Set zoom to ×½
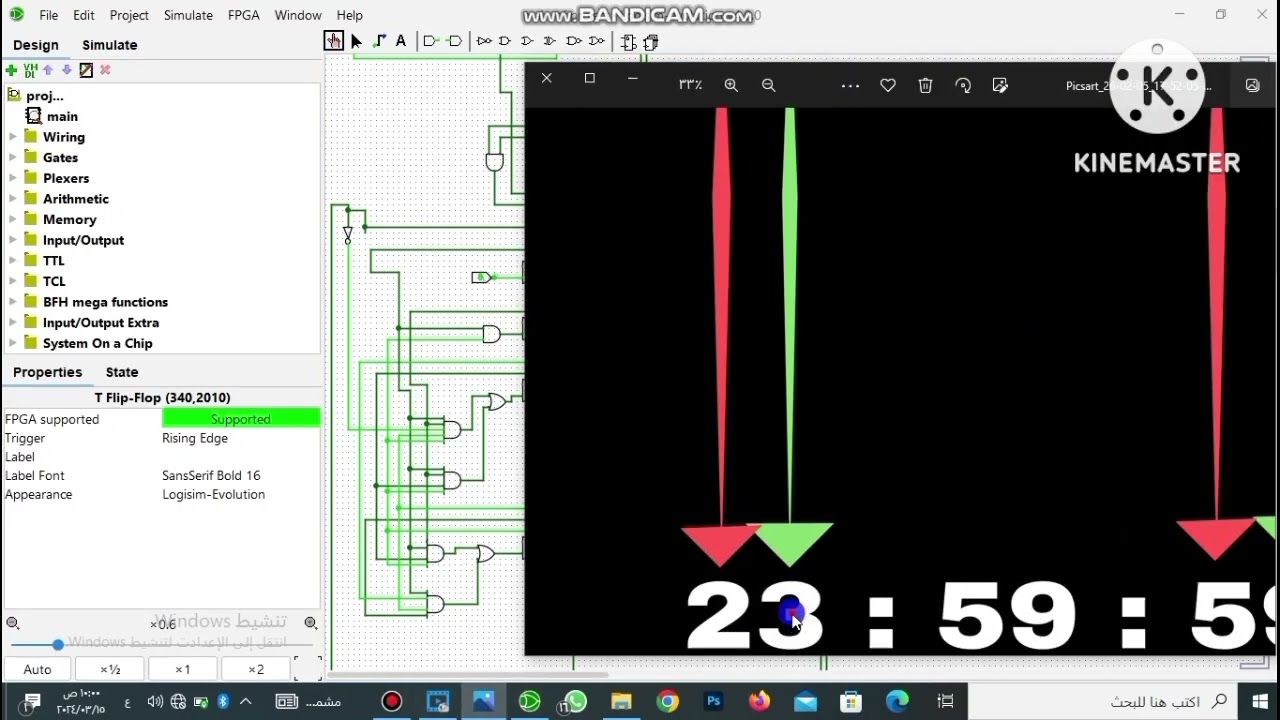1280x720 pixels. click(x=110, y=669)
